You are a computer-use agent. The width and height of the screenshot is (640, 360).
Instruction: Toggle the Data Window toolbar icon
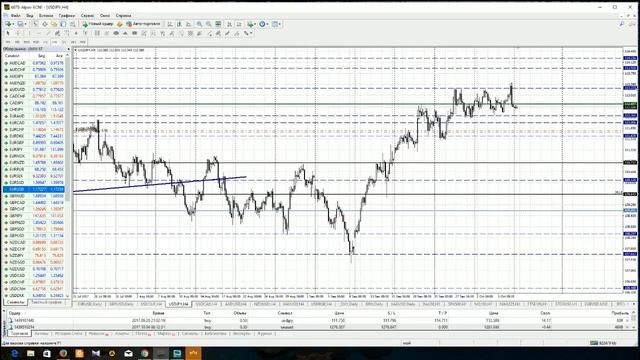(x=45, y=24)
